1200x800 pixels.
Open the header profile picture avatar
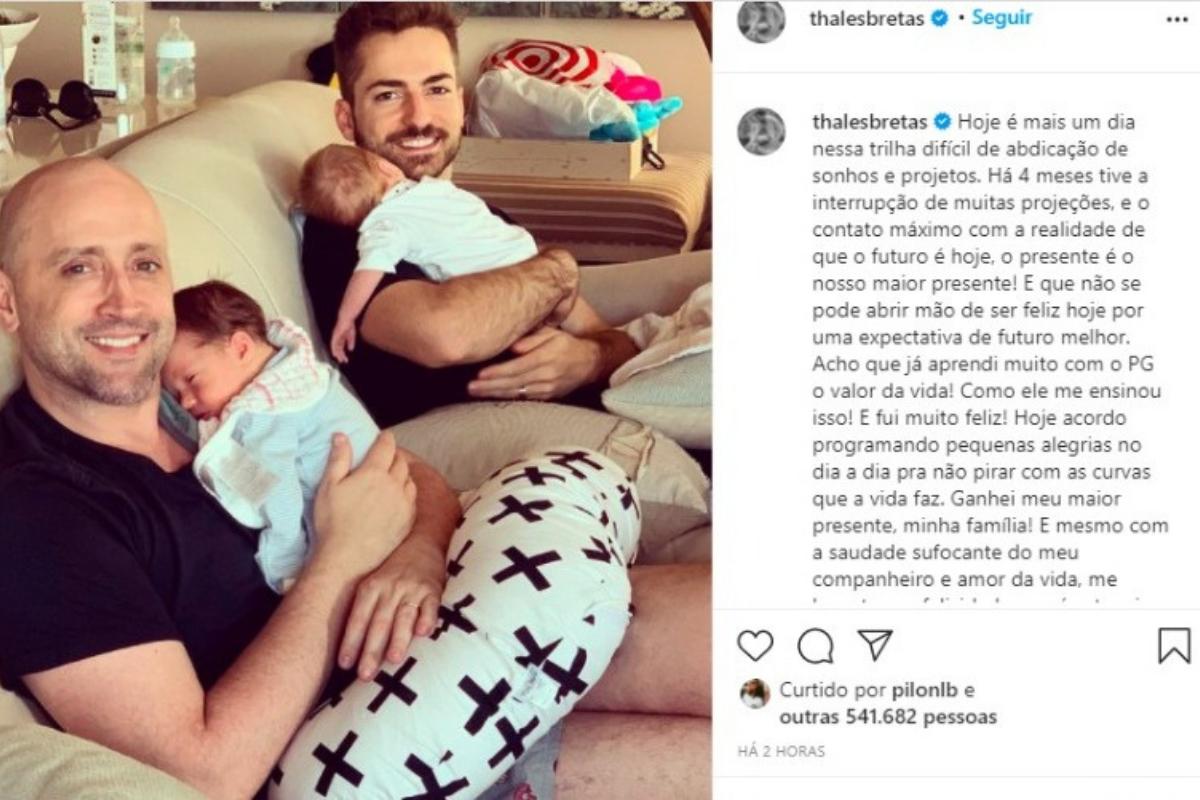pos(761,20)
